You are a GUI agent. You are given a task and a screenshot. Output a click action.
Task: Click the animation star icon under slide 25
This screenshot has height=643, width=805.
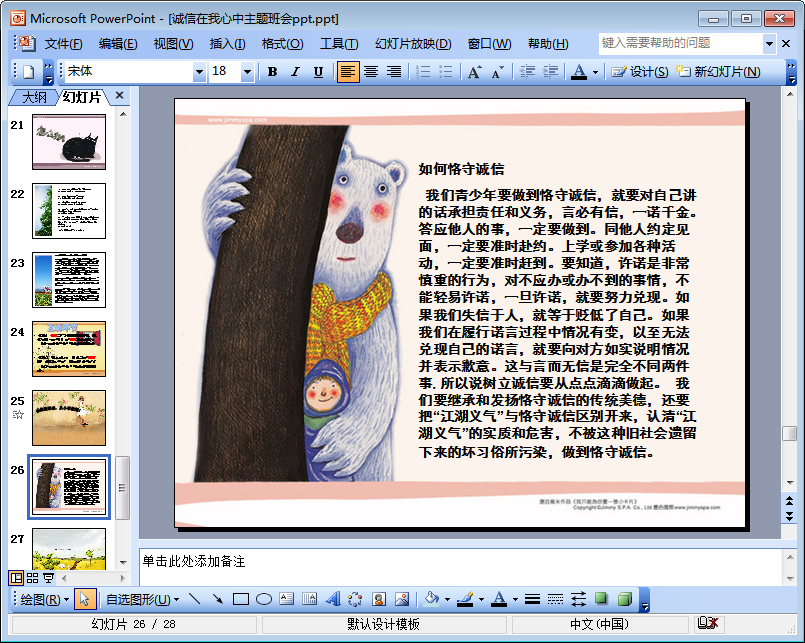(x=18, y=414)
